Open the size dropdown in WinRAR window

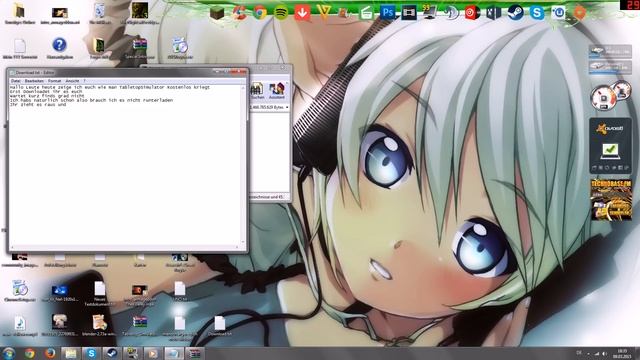[287, 107]
